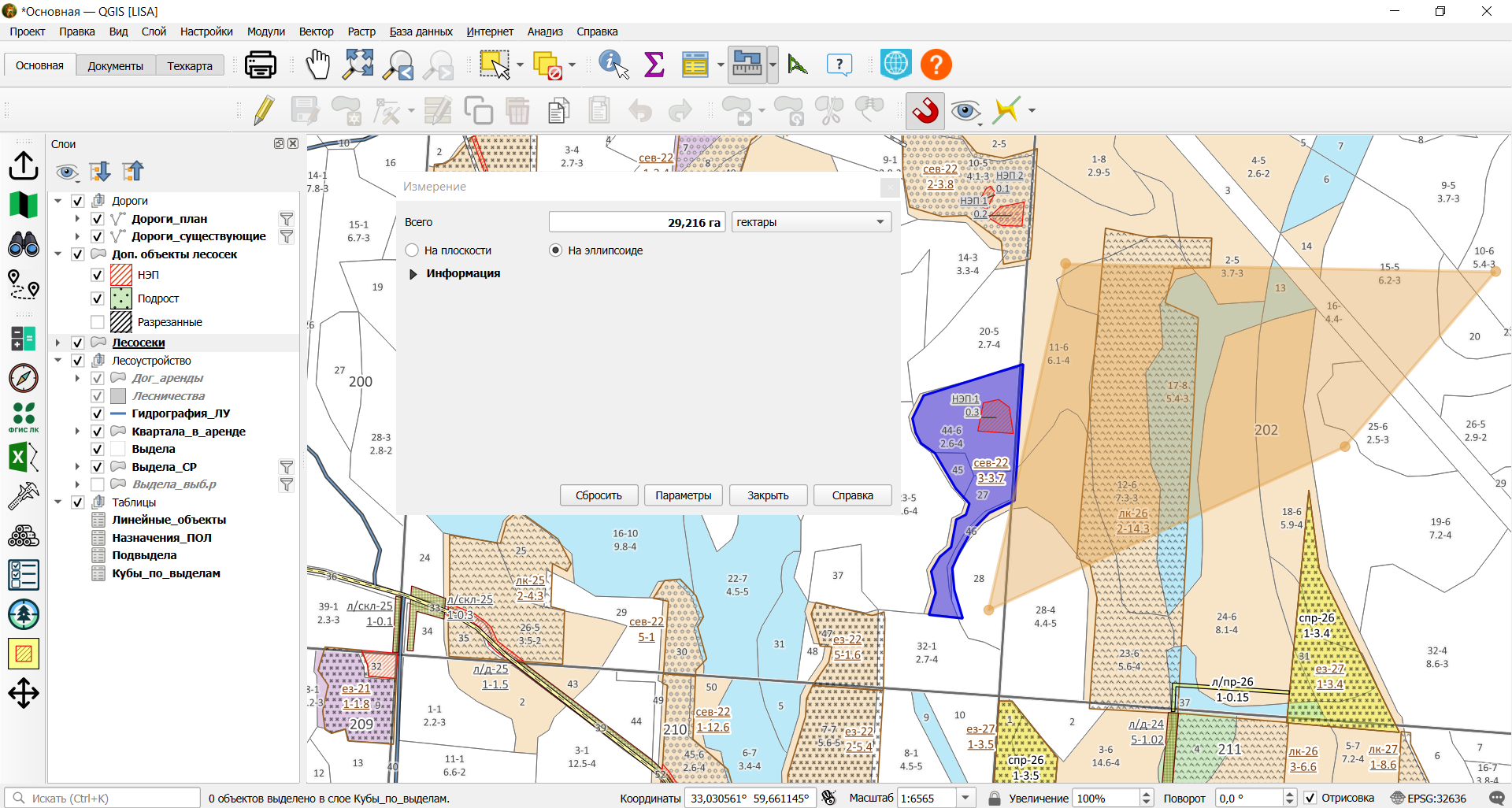Toggle editing with the pencil icon
Image resolution: width=1512 pixels, height=808 pixels.
(x=264, y=110)
